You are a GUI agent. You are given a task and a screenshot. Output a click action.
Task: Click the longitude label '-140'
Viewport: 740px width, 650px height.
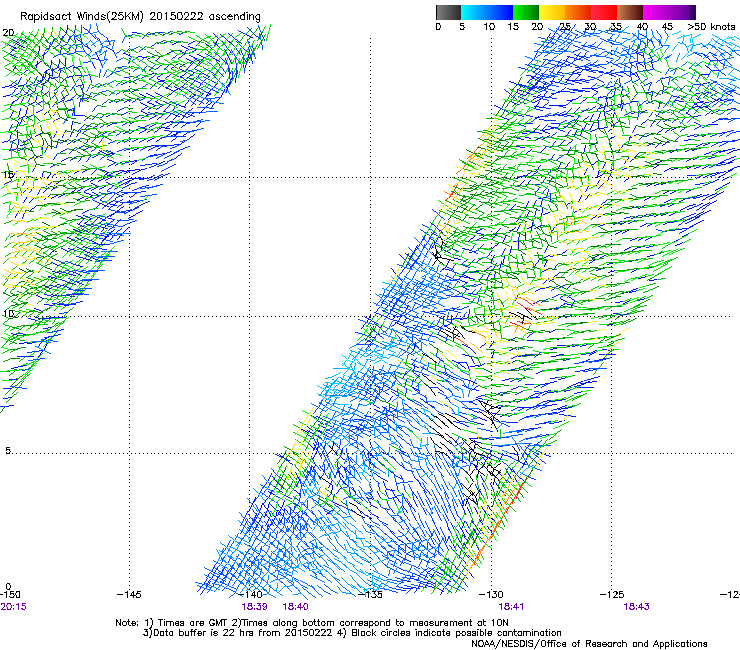[x=250, y=595]
